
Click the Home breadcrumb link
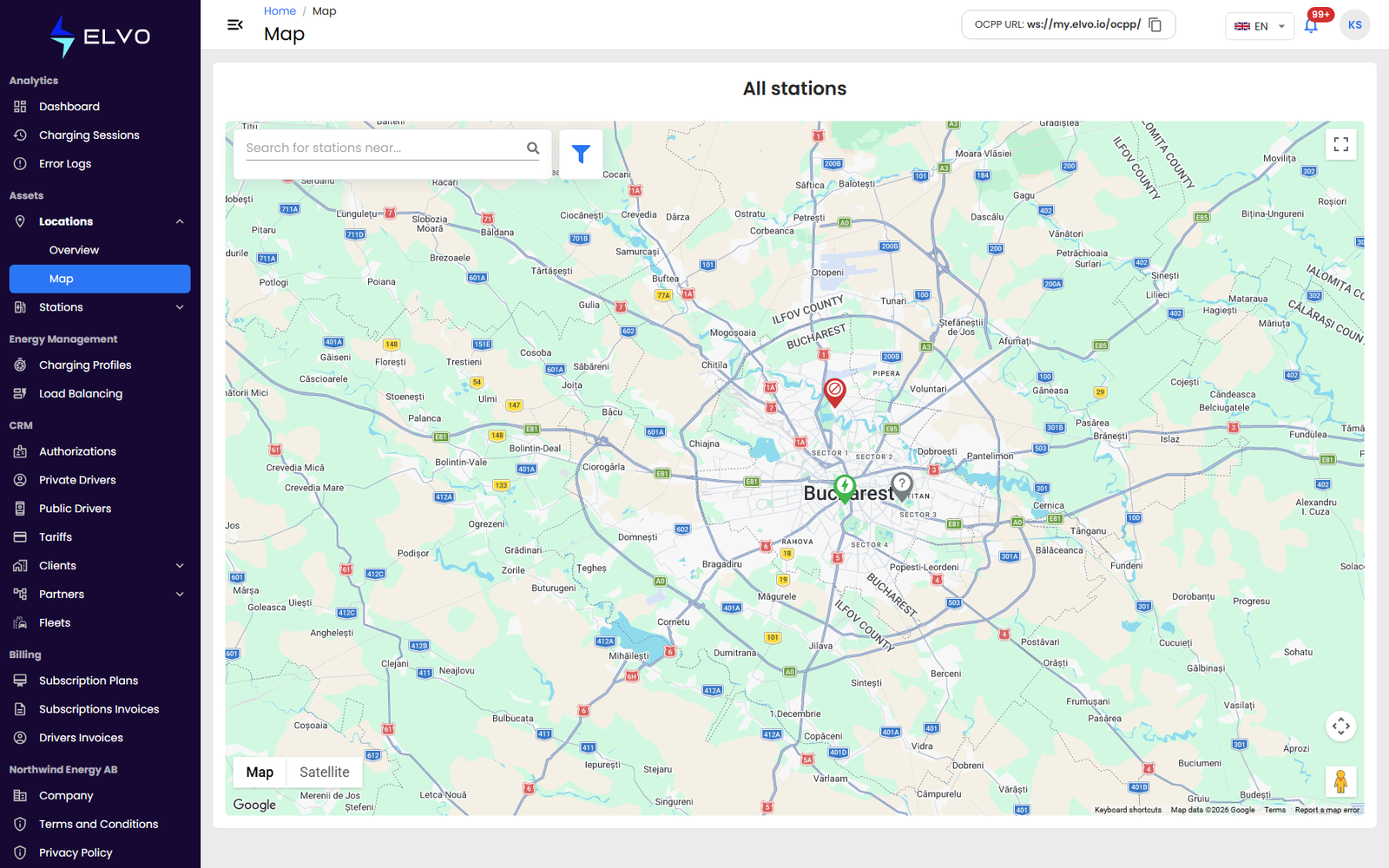280,11
